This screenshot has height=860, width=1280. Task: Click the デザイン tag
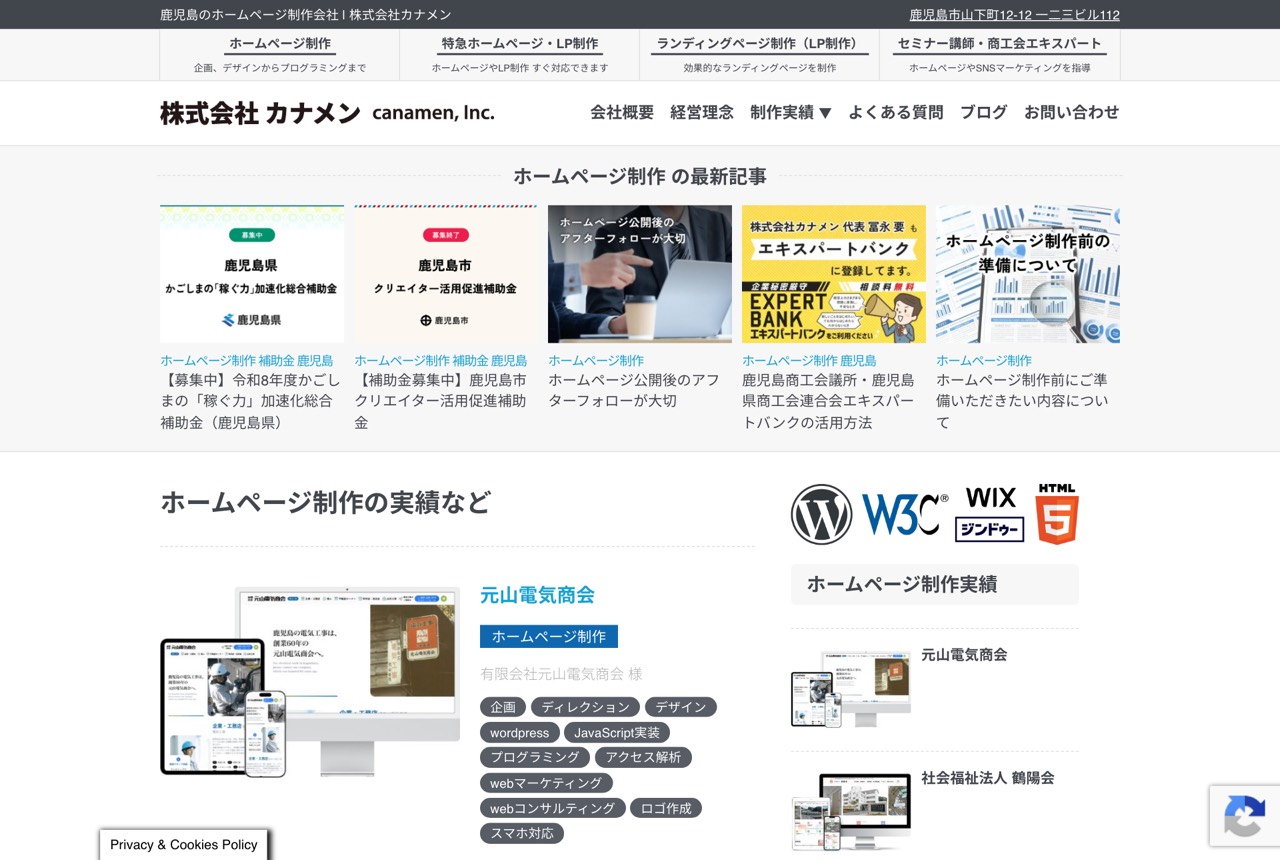[681, 707]
